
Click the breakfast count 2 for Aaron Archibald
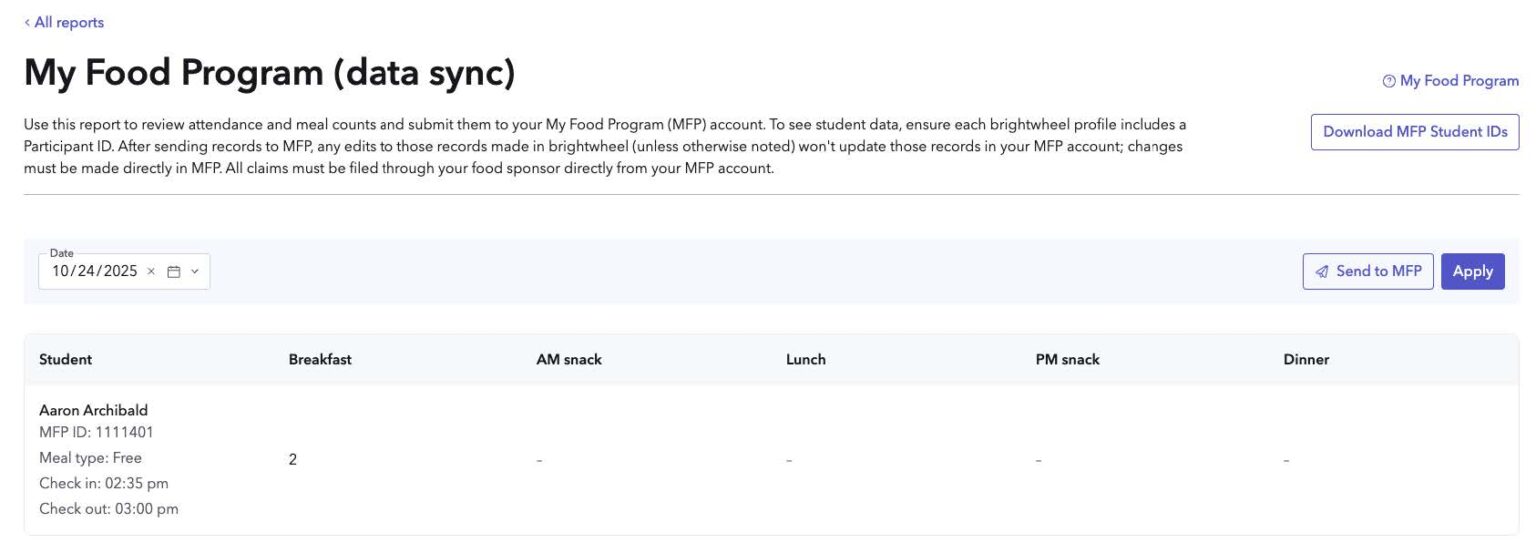(x=293, y=460)
